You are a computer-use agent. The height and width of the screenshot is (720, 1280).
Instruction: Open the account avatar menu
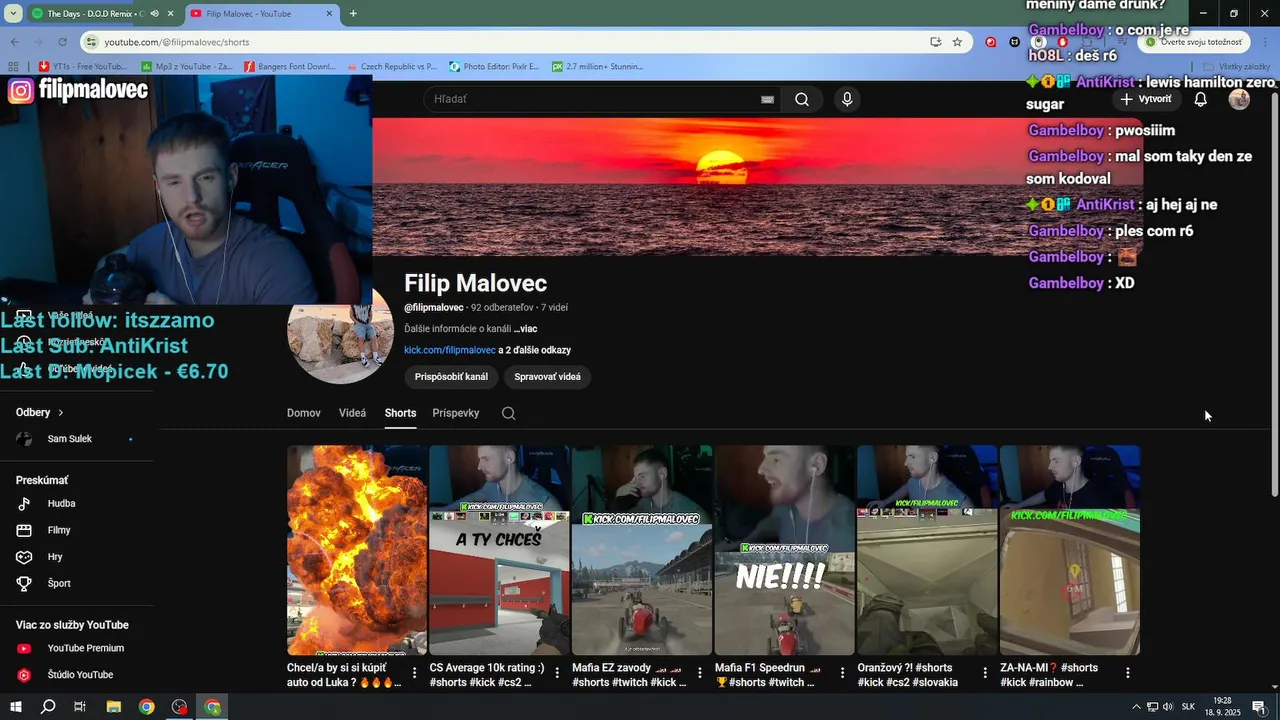point(1239,99)
